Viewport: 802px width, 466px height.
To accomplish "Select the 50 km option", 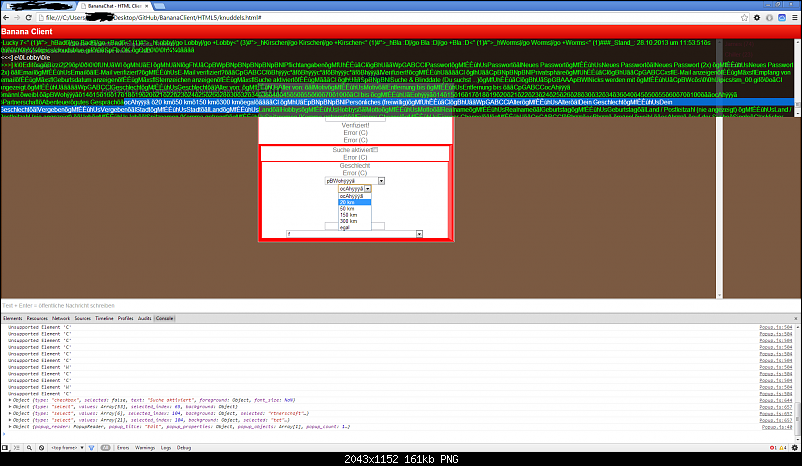I will coord(354,209).
